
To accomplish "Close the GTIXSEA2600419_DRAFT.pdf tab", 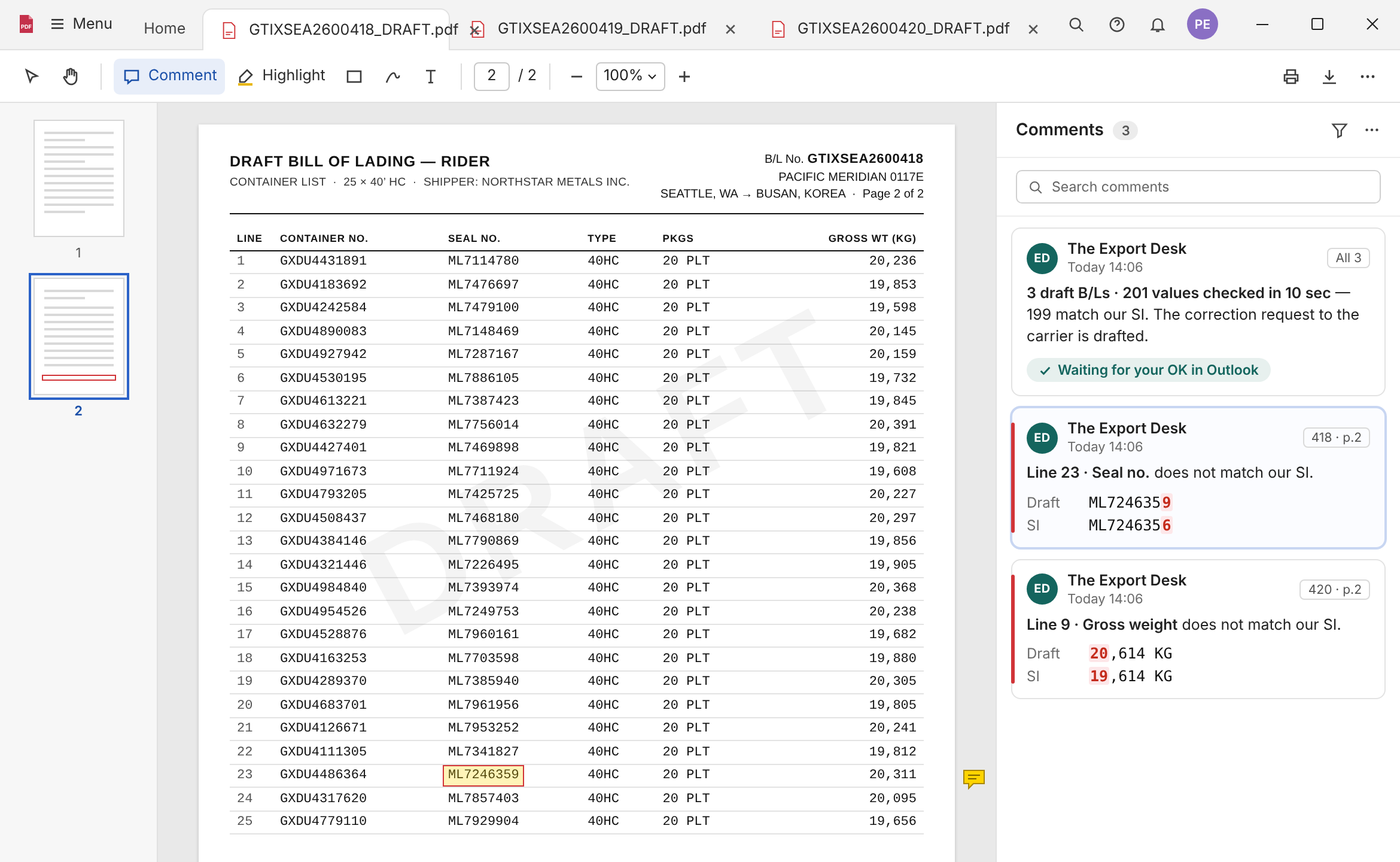I will point(730,29).
